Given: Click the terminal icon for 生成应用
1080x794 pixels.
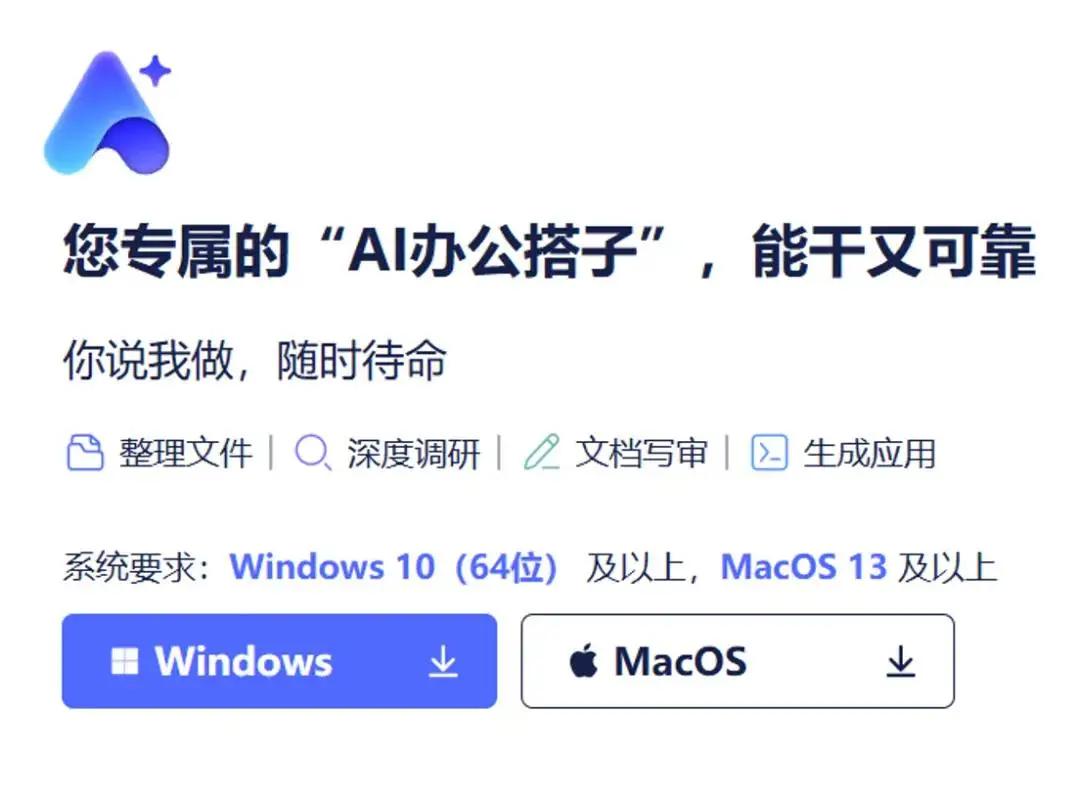Looking at the screenshot, I should coord(769,452).
